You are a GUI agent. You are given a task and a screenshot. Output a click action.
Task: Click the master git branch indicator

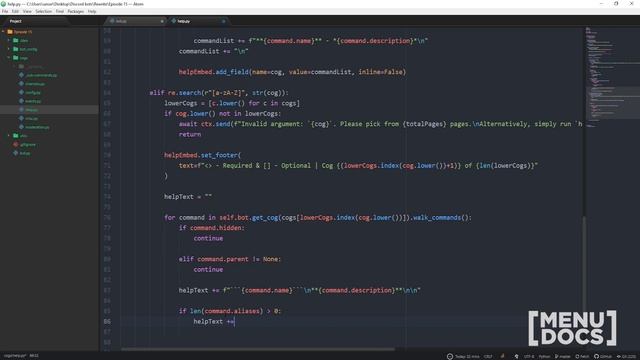tap(562, 357)
